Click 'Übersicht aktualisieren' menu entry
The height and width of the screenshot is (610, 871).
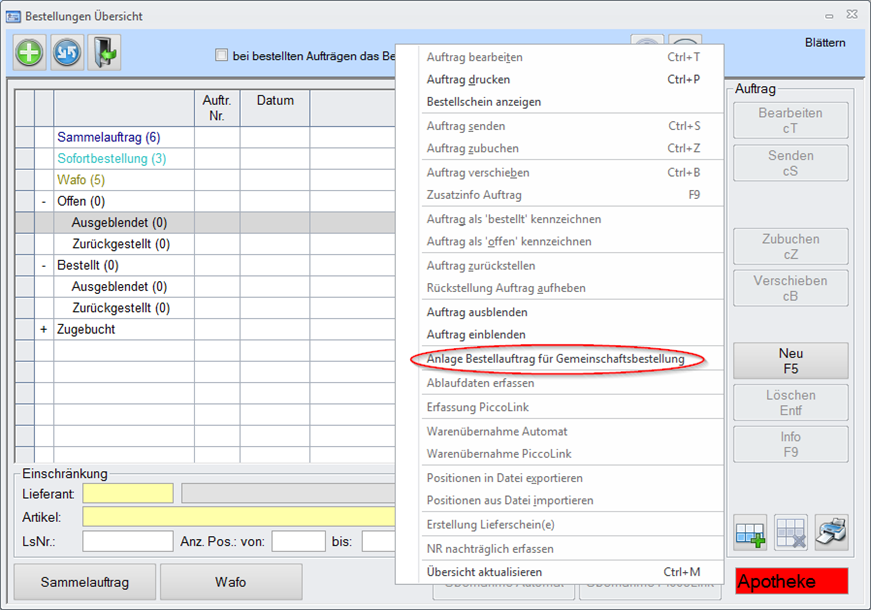(484, 572)
